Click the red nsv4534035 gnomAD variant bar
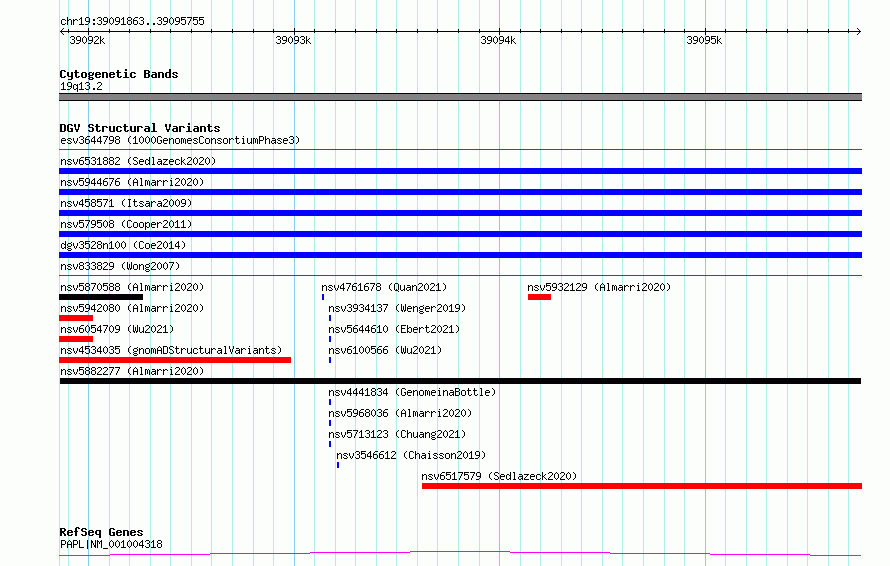 [x=175, y=360]
